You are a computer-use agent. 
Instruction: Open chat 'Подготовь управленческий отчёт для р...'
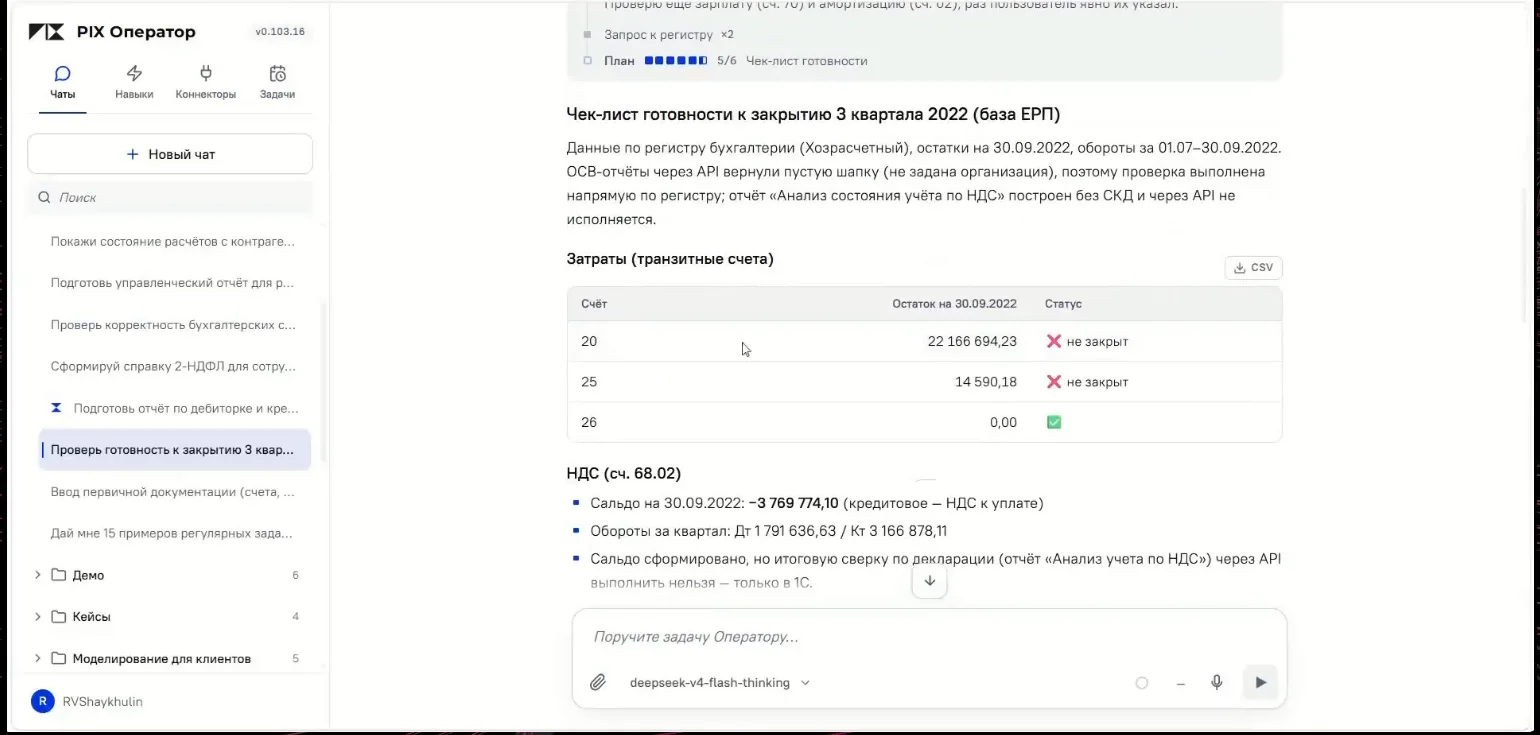[173, 283]
